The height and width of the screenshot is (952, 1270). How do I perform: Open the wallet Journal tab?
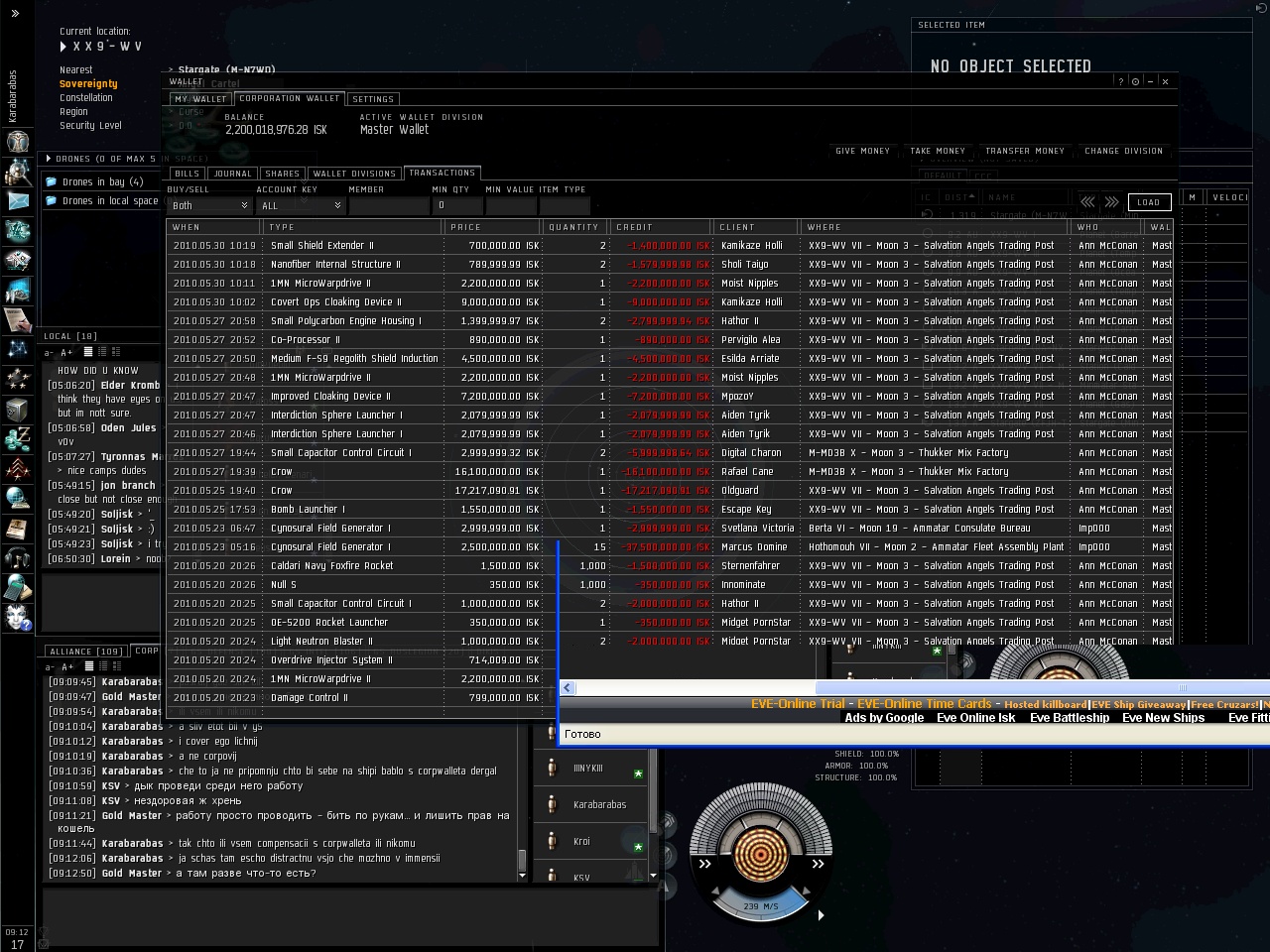pos(232,174)
